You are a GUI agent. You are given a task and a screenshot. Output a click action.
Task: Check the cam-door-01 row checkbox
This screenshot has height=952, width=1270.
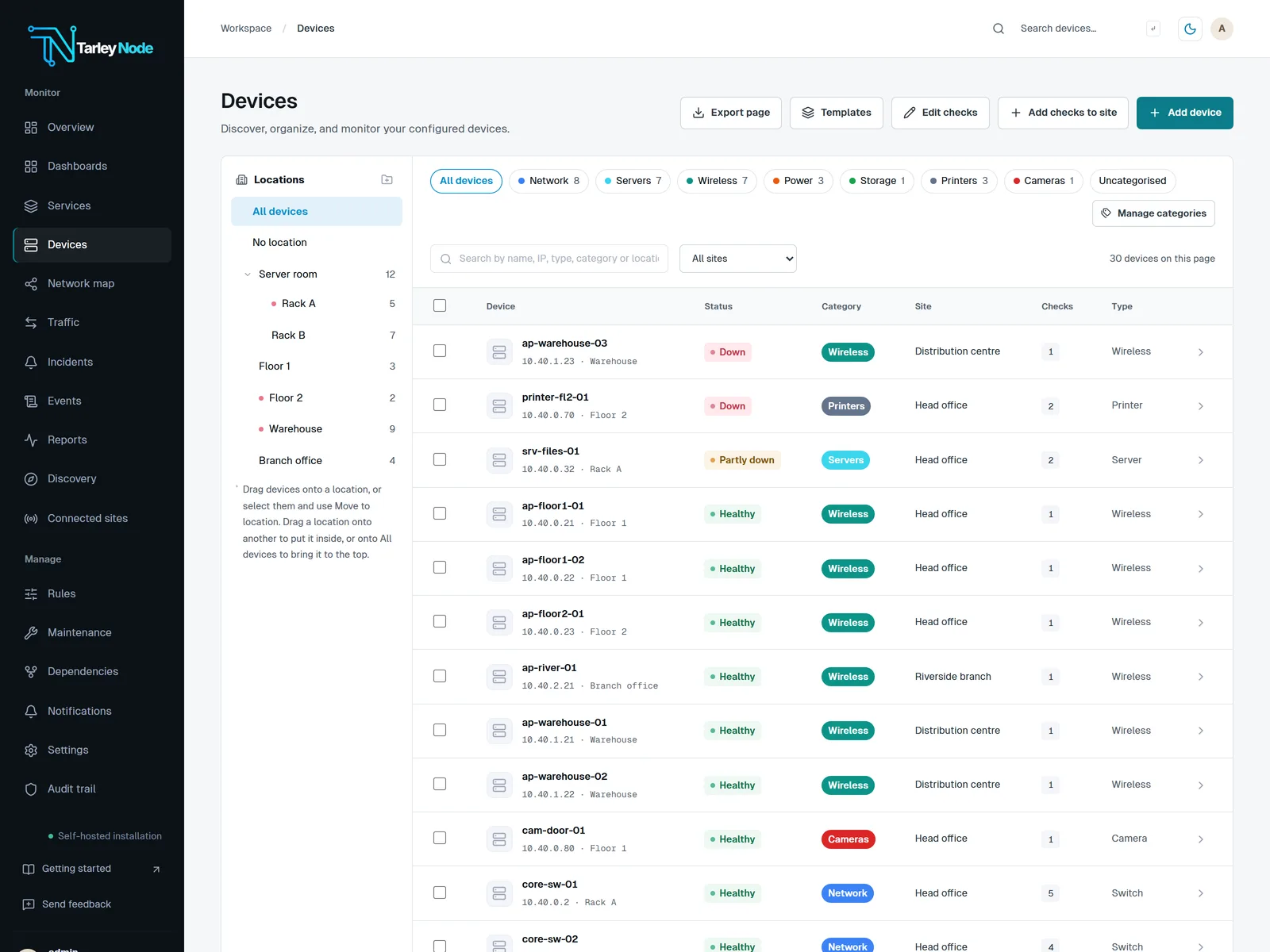pyautogui.click(x=440, y=838)
